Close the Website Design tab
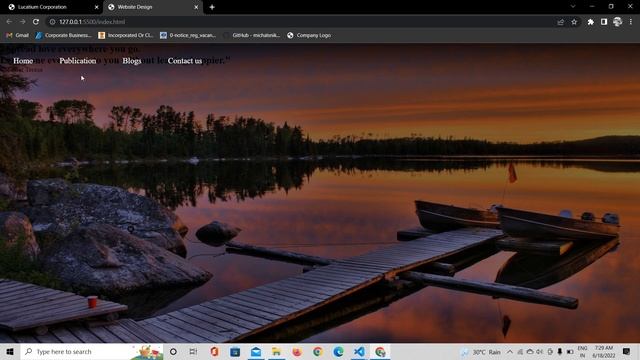This screenshot has height=360, width=640. click(196, 7)
